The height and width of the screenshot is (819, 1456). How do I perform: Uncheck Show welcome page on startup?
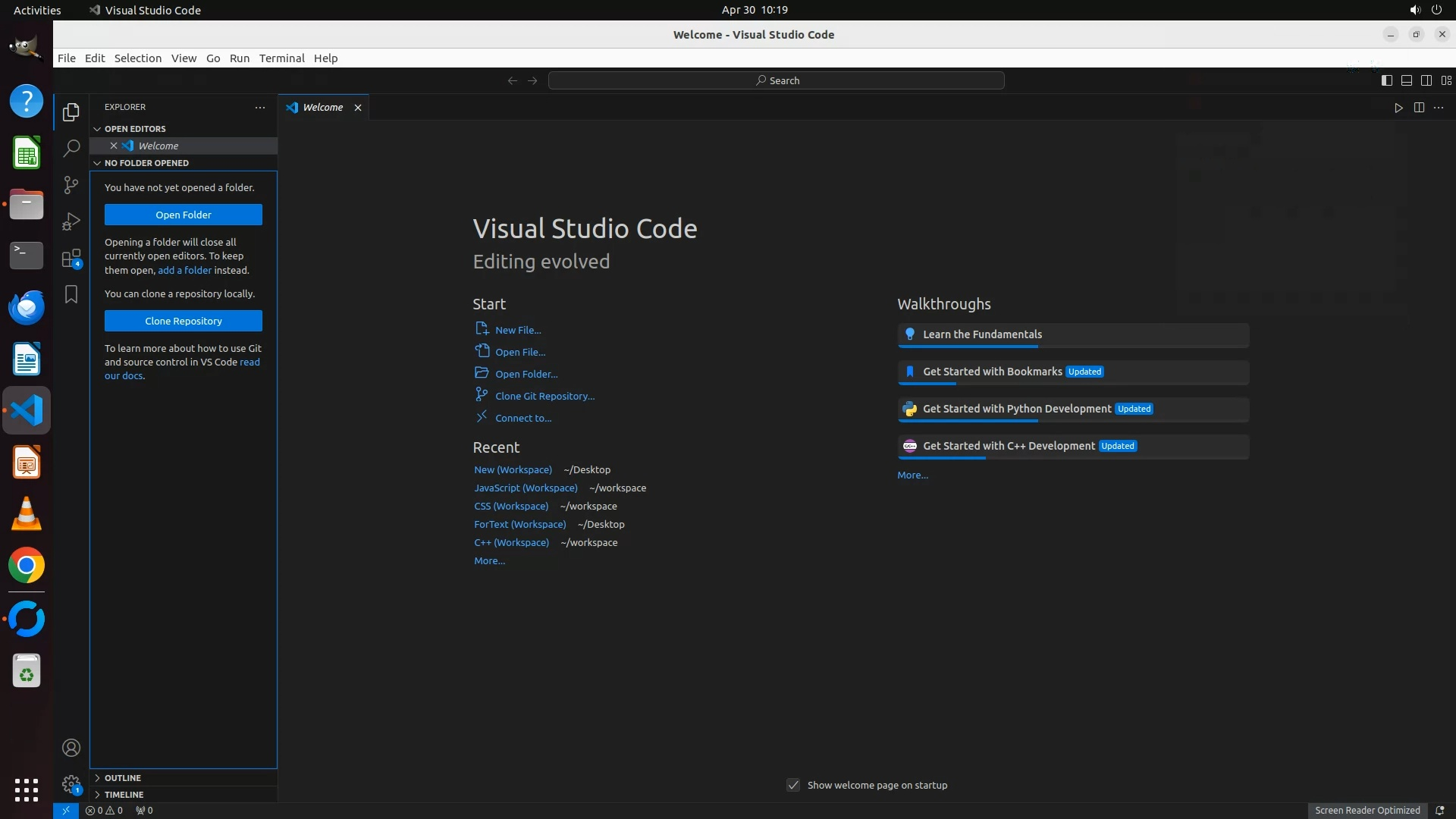(x=793, y=785)
